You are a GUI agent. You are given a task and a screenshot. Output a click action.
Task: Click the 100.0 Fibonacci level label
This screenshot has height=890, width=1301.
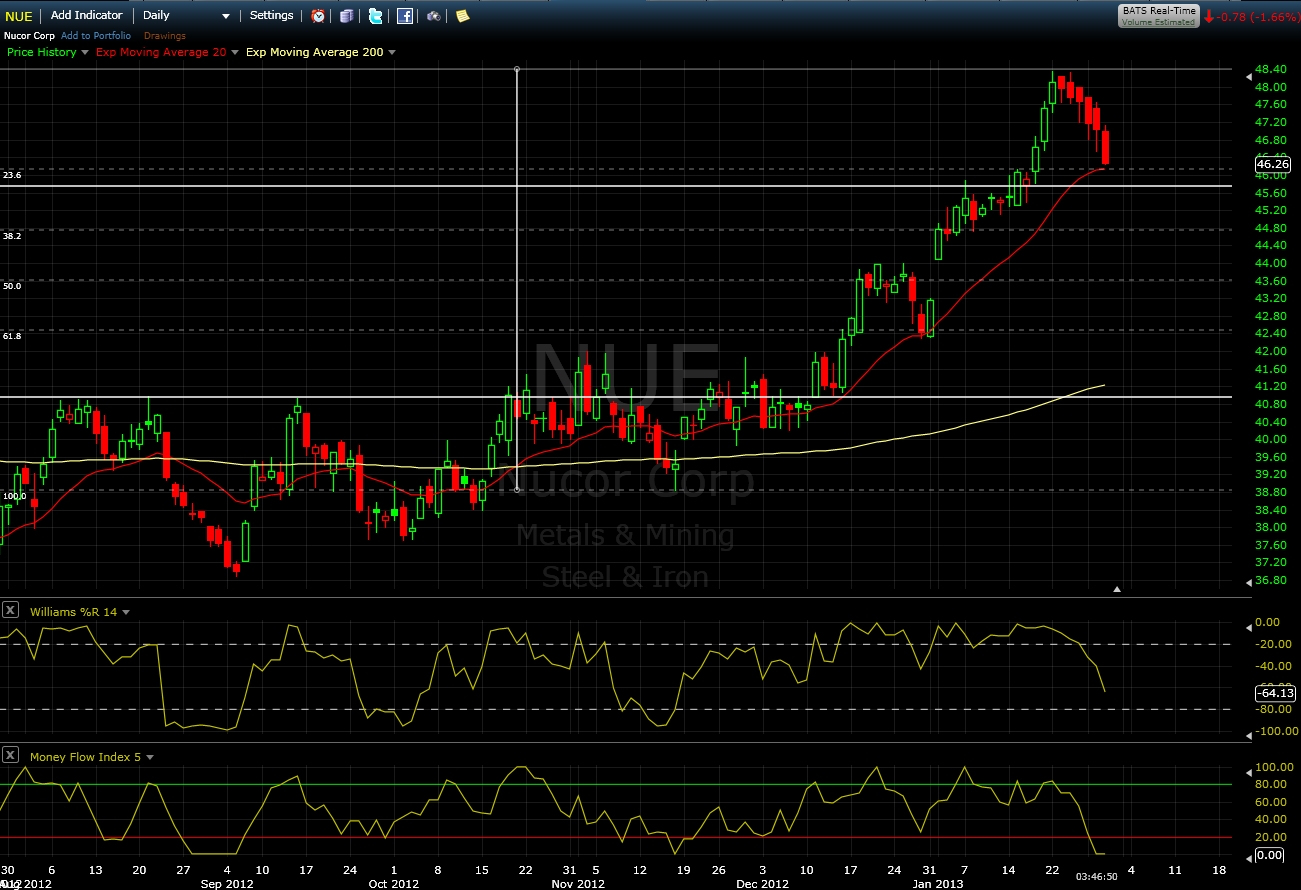[15, 496]
